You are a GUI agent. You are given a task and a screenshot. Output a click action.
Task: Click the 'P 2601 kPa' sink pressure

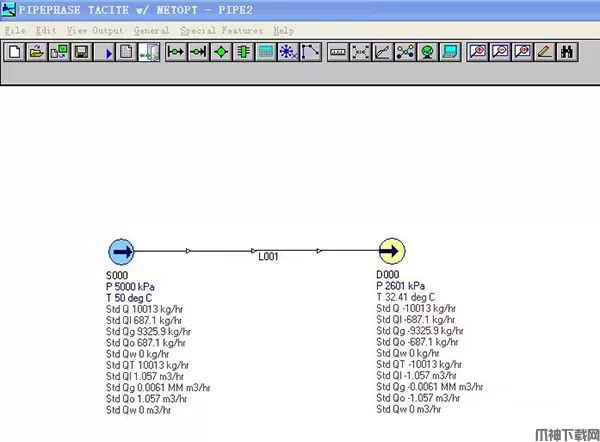[x=401, y=286]
